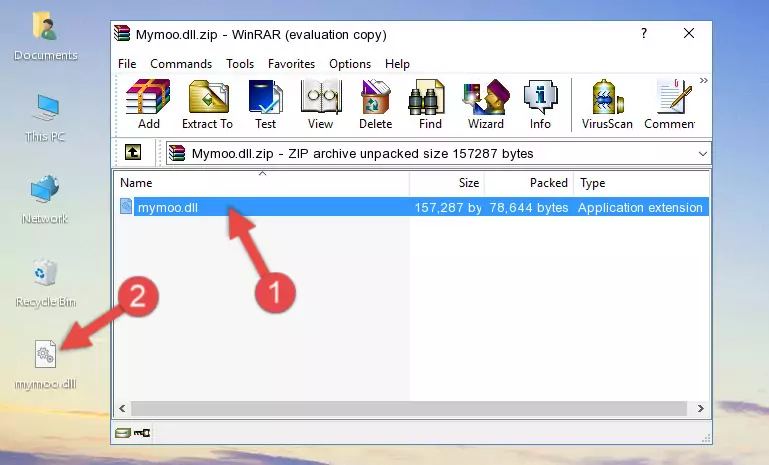The width and height of the screenshot is (769, 465).
Task: Select the Documents desktop icon
Action: (x=45, y=38)
